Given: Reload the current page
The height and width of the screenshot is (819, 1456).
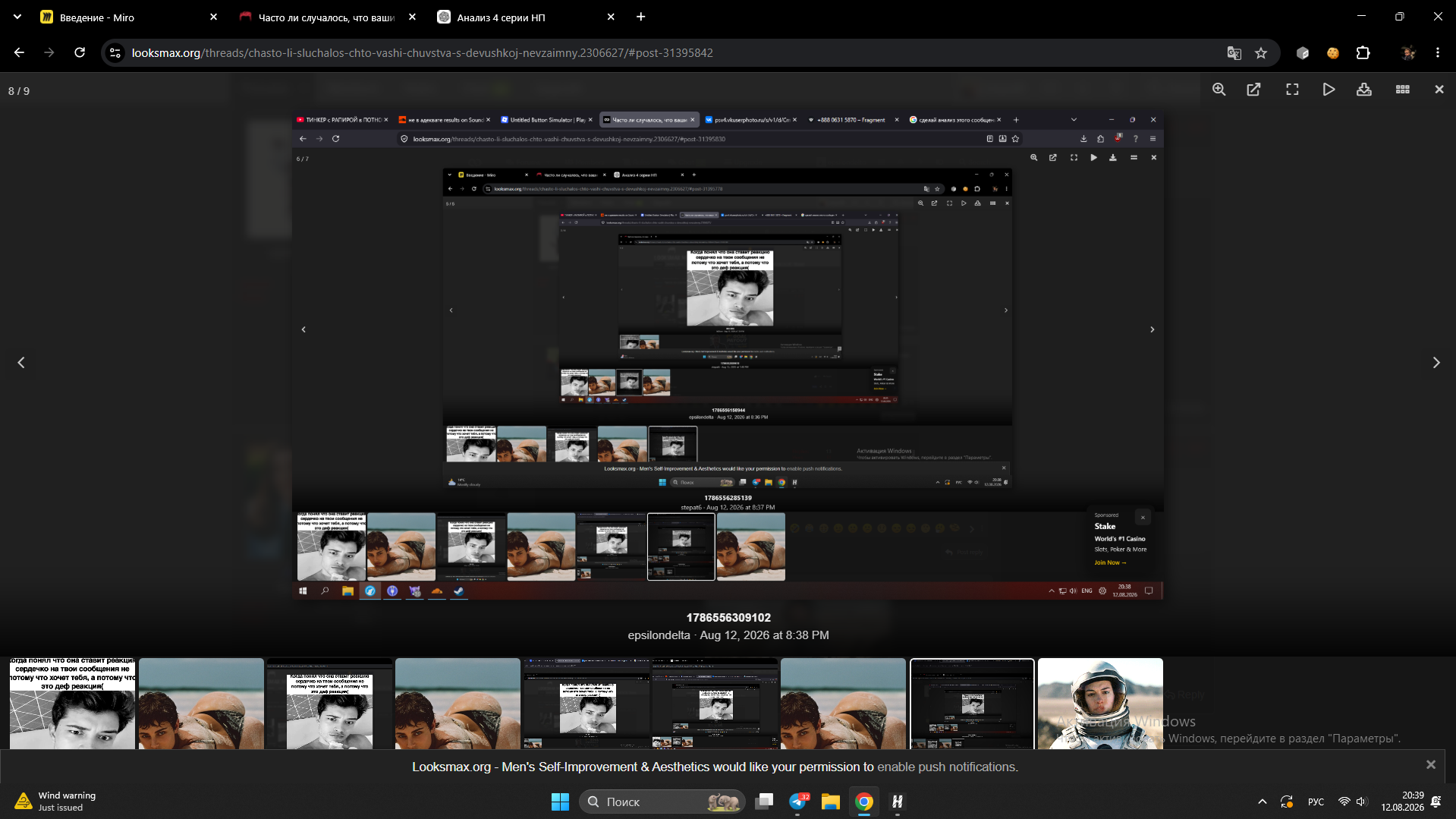Looking at the screenshot, I should pyautogui.click(x=80, y=52).
